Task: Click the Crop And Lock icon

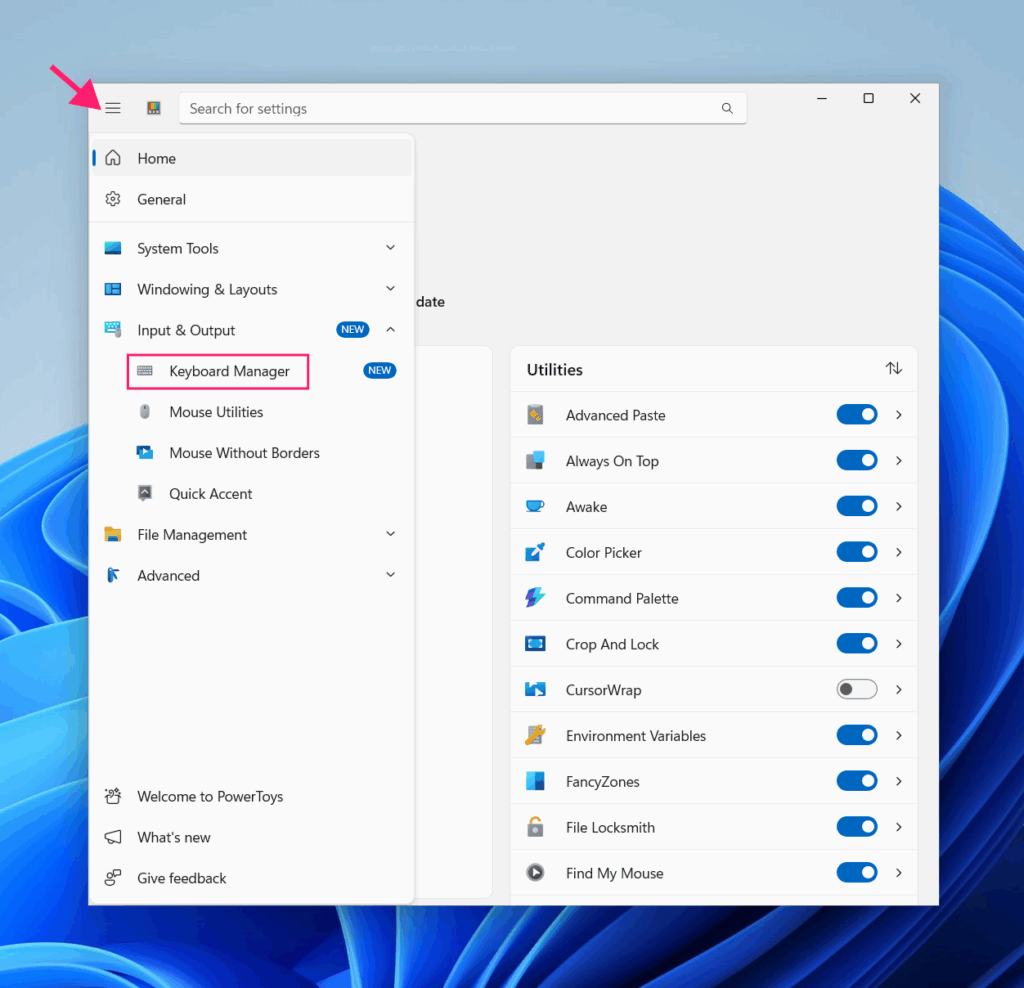Action: click(x=536, y=644)
